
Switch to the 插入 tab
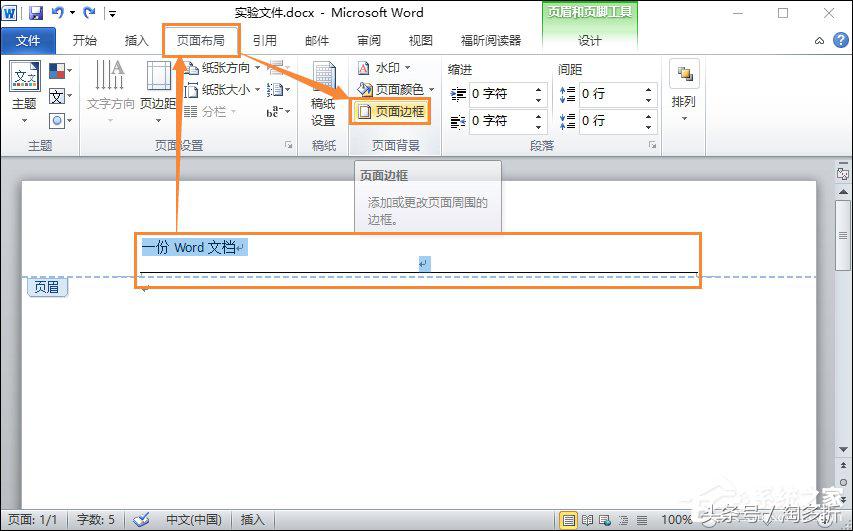pos(137,41)
